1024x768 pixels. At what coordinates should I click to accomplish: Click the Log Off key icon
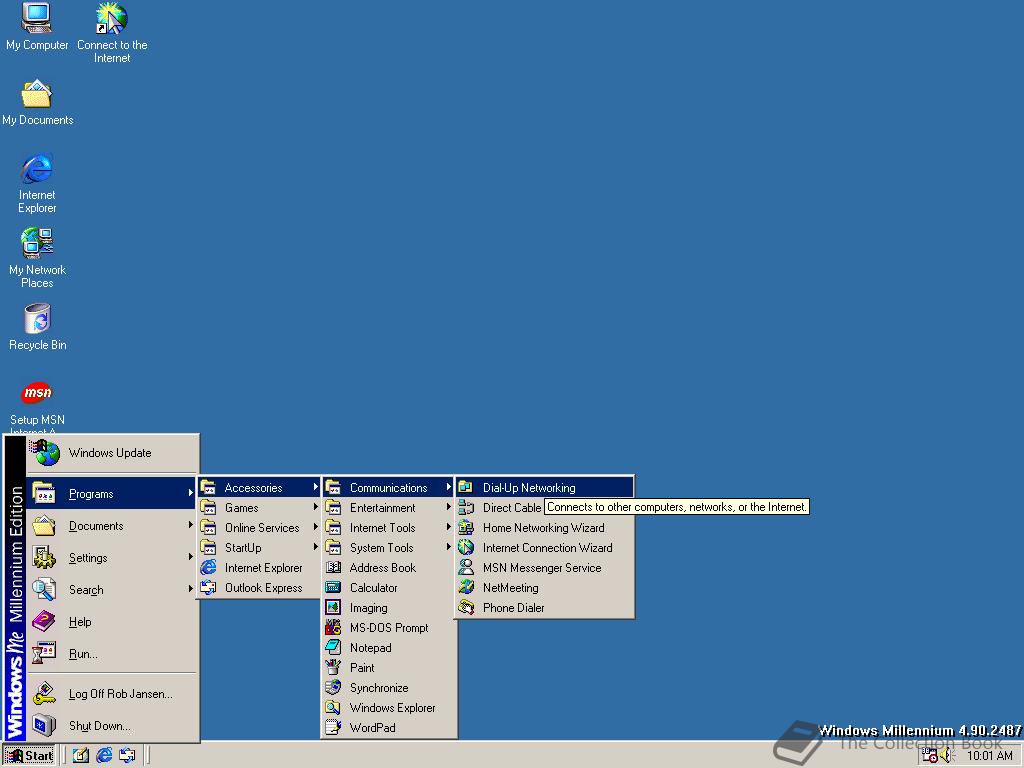pyautogui.click(x=44, y=694)
